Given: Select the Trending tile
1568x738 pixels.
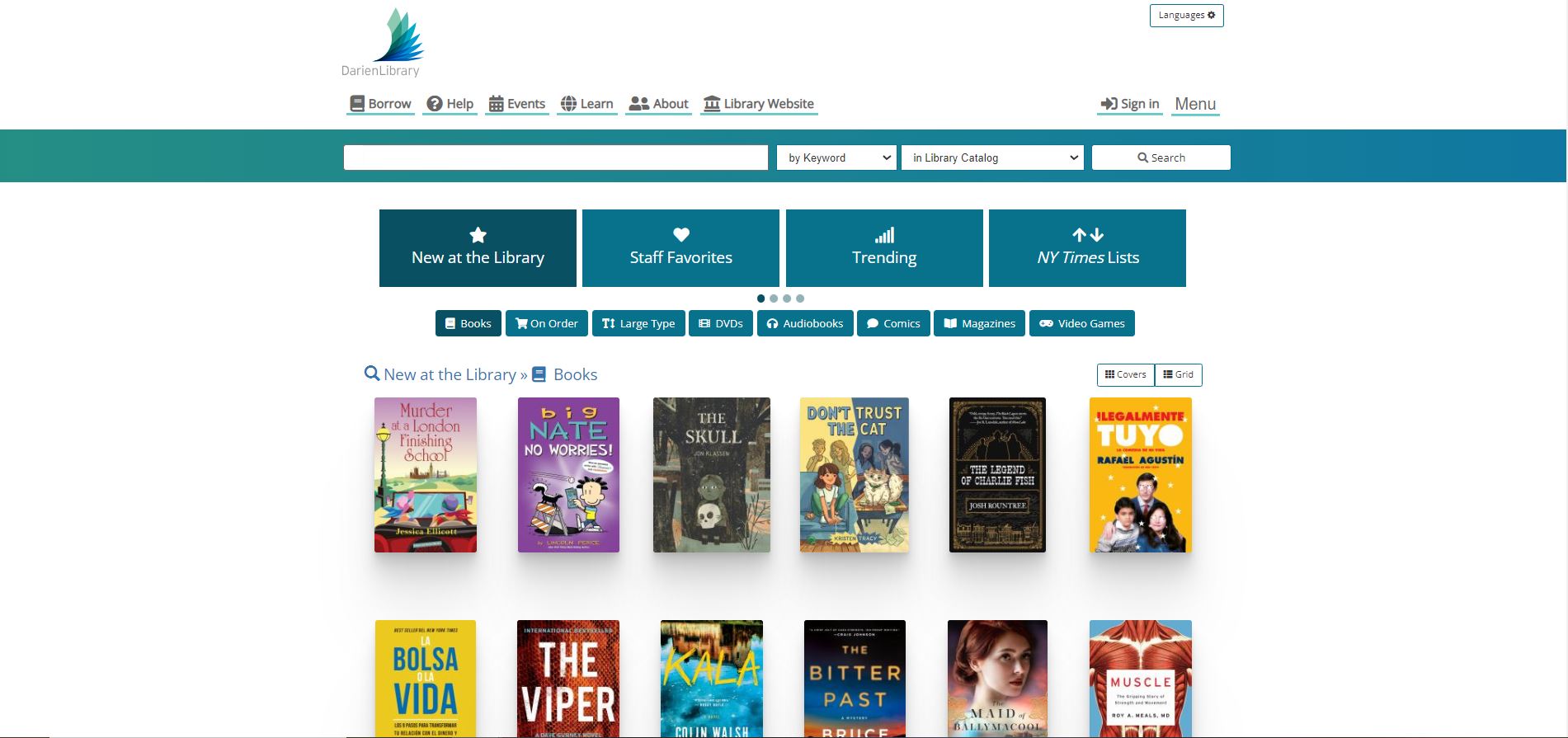Looking at the screenshot, I should tap(884, 248).
